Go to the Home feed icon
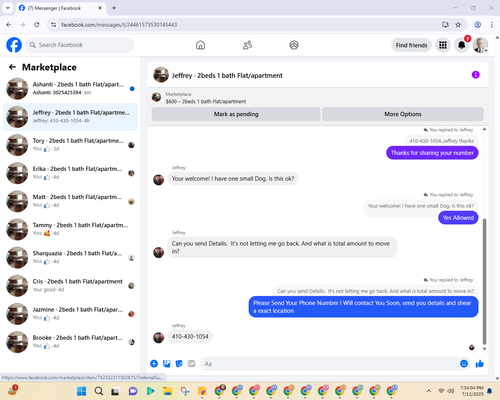This screenshot has height=400, width=500. (x=200, y=45)
